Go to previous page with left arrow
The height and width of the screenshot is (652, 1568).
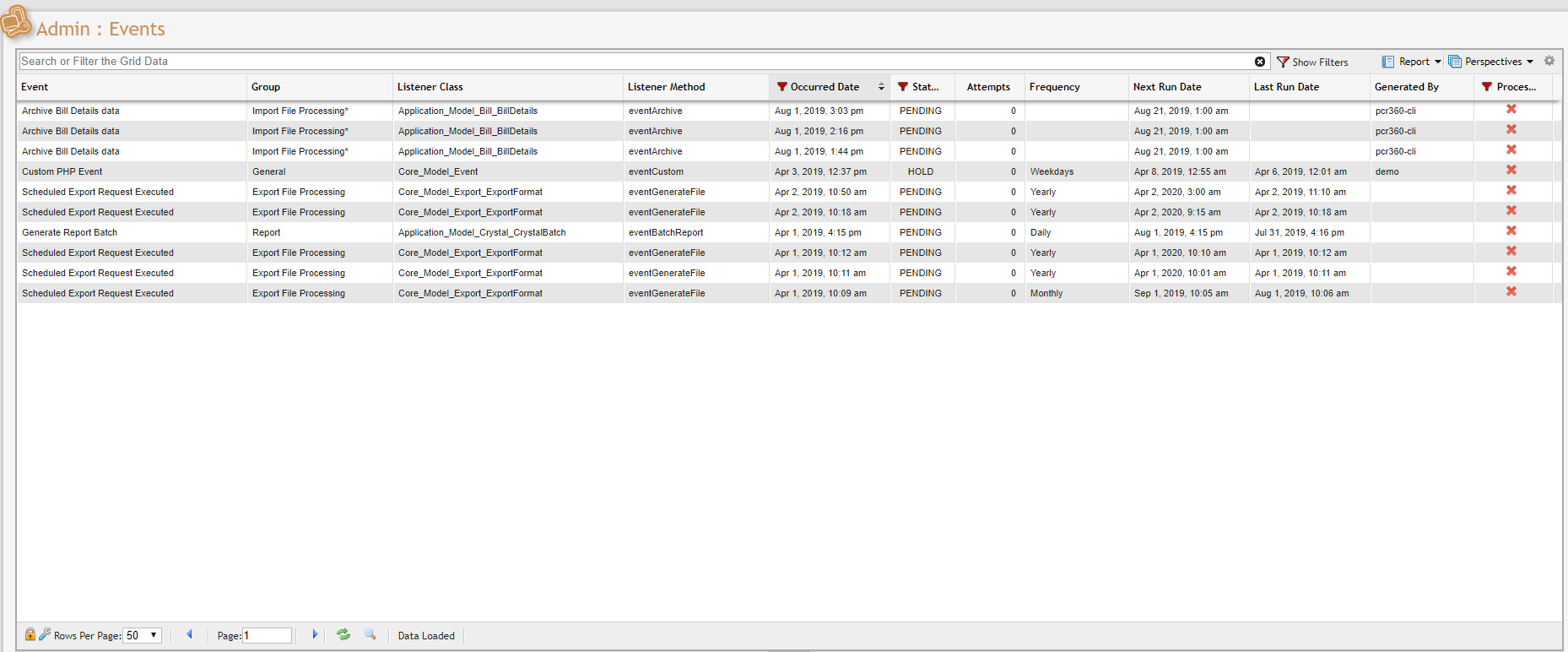[189, 634]
